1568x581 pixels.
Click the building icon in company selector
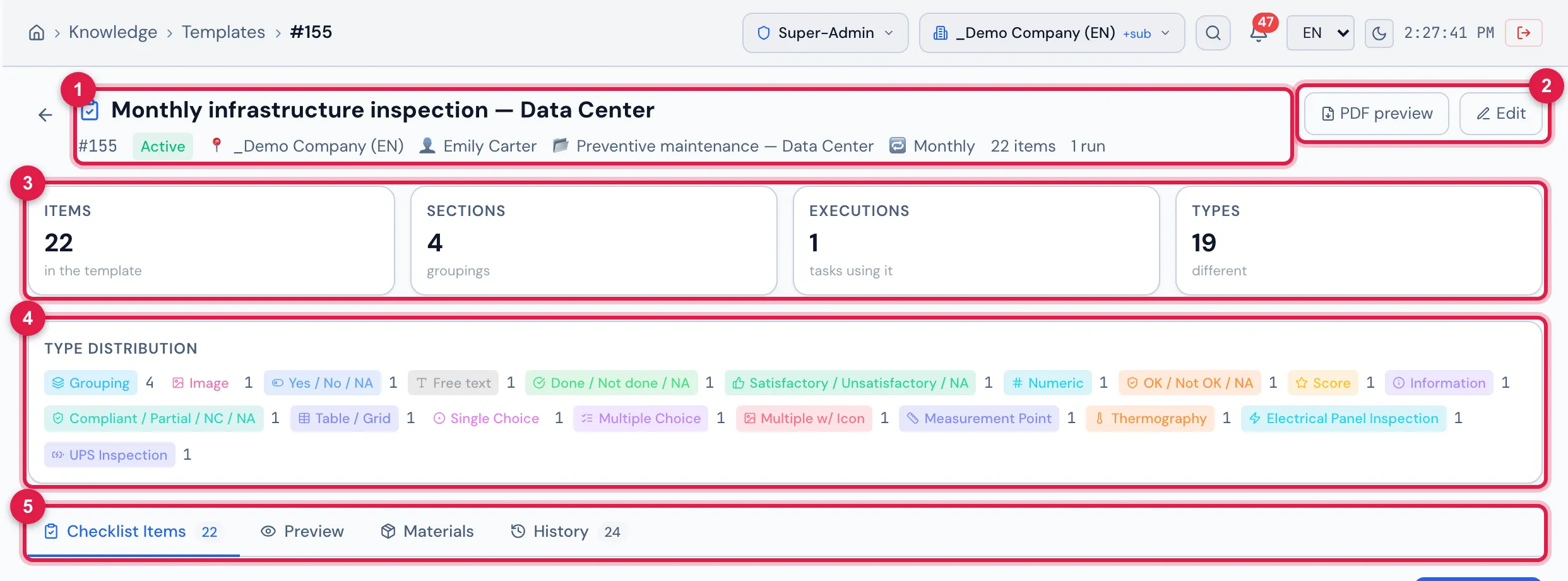pyautogui.click(x=941, y=33)
